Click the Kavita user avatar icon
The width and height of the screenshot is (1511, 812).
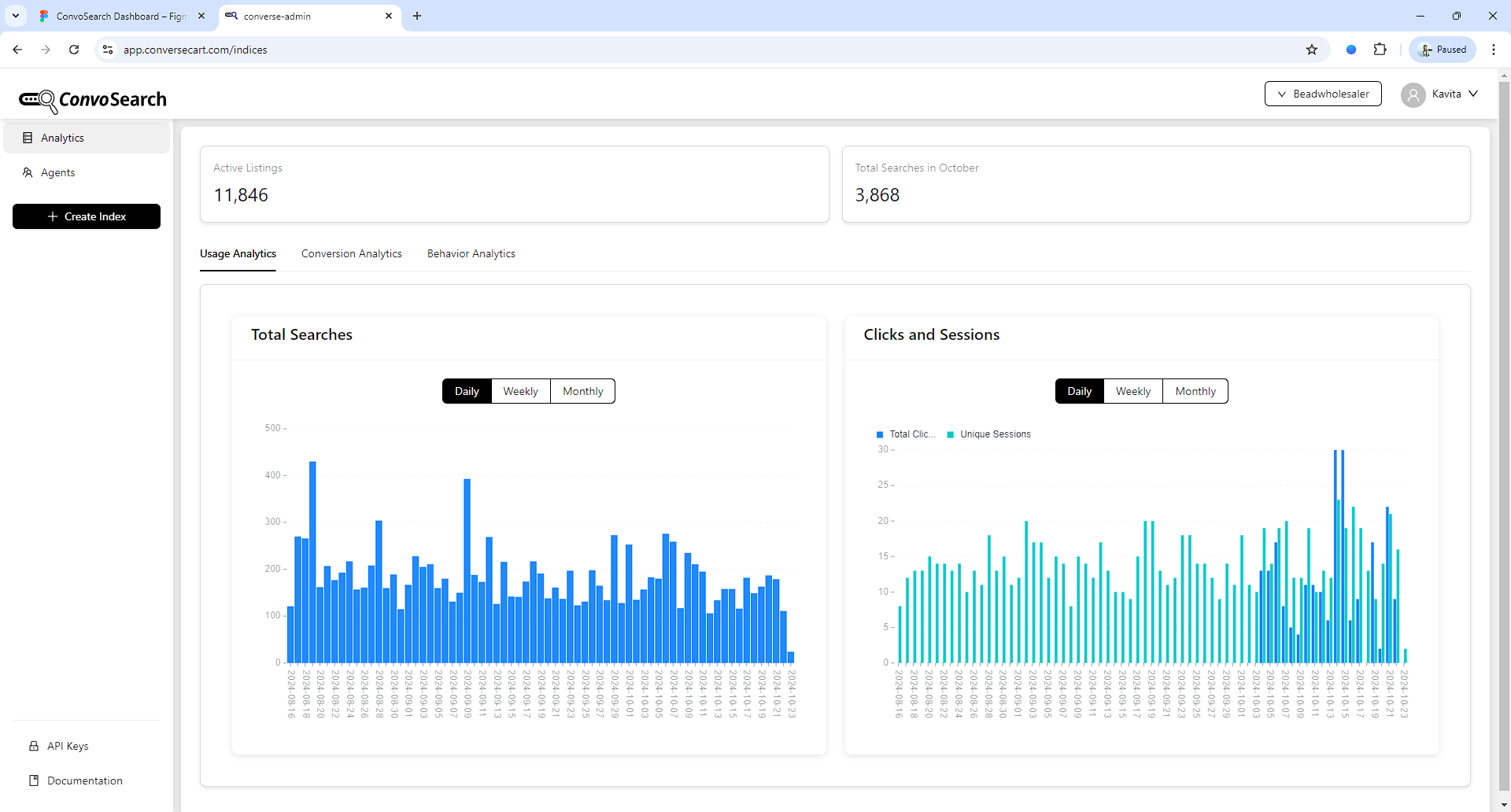click(x=1413, y=94)
